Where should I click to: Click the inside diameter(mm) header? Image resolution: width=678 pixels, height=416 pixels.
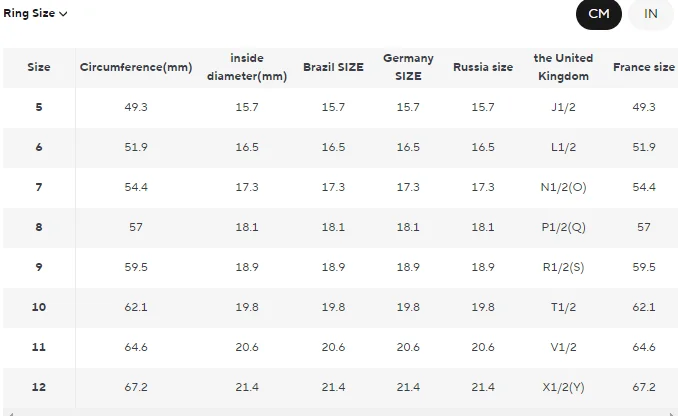246,67
